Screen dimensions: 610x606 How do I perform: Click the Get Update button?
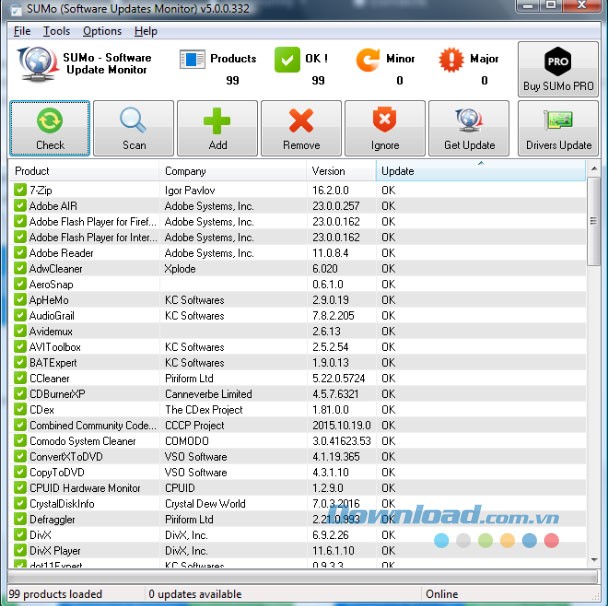469,128
